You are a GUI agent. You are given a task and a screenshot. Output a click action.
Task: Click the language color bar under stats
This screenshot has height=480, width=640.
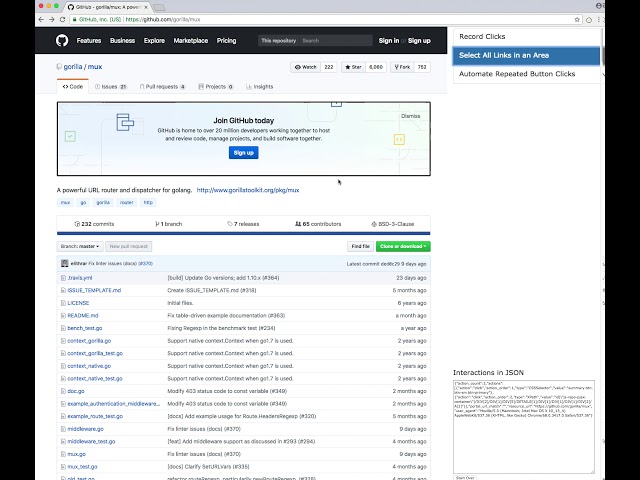[x=243, y=233]
